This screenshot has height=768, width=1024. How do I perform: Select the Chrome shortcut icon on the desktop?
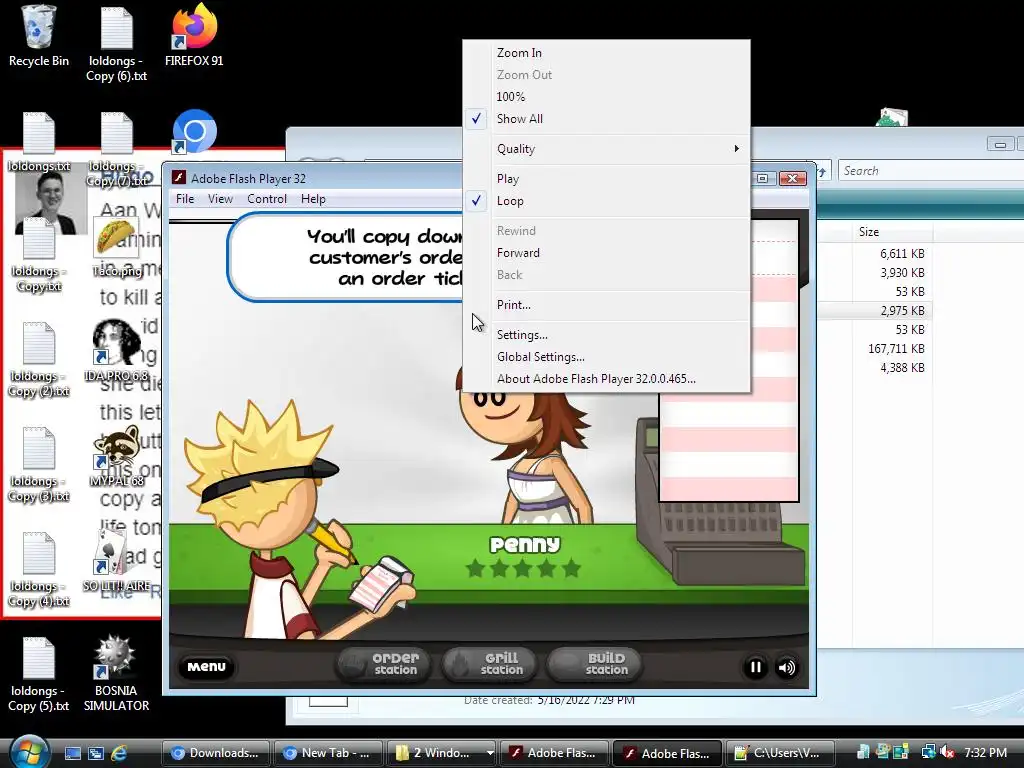coord(194,132)
